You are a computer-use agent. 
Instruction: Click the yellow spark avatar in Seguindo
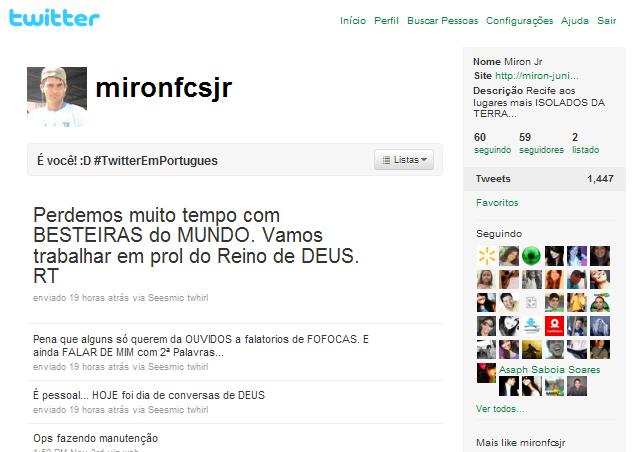pos(486,256)
